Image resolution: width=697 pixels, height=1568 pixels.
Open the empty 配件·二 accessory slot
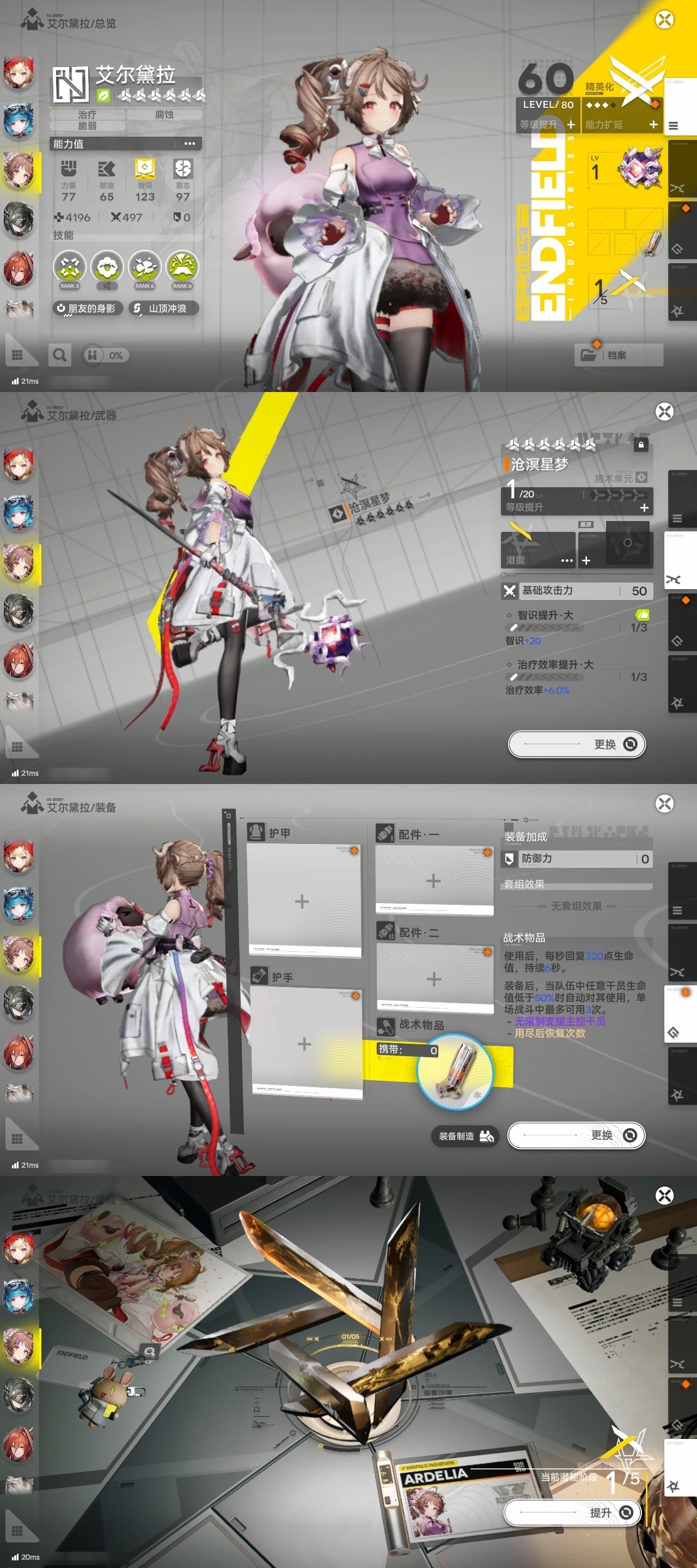point(434,979)
